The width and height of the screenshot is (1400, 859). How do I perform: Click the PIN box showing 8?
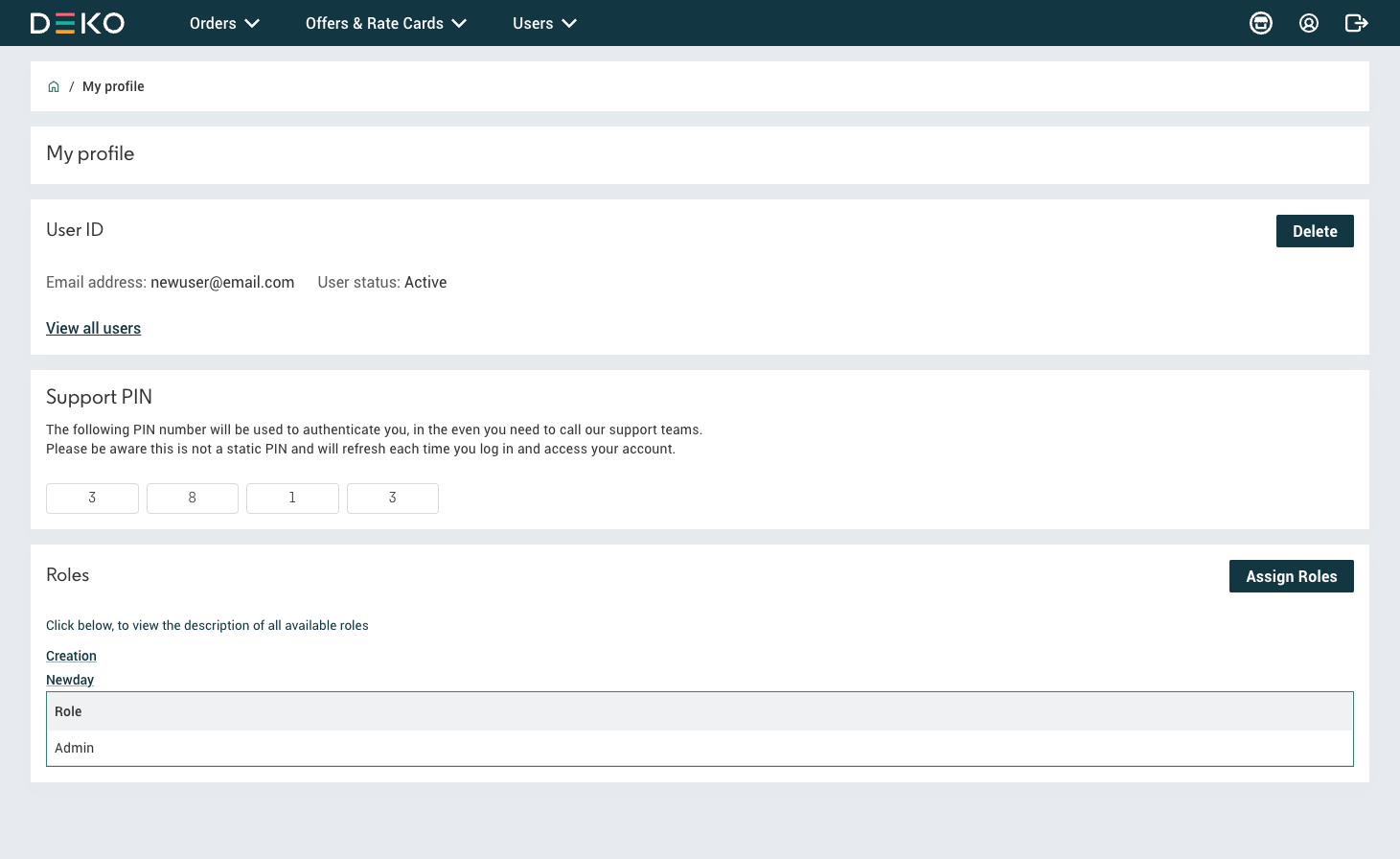pos(193,499)
